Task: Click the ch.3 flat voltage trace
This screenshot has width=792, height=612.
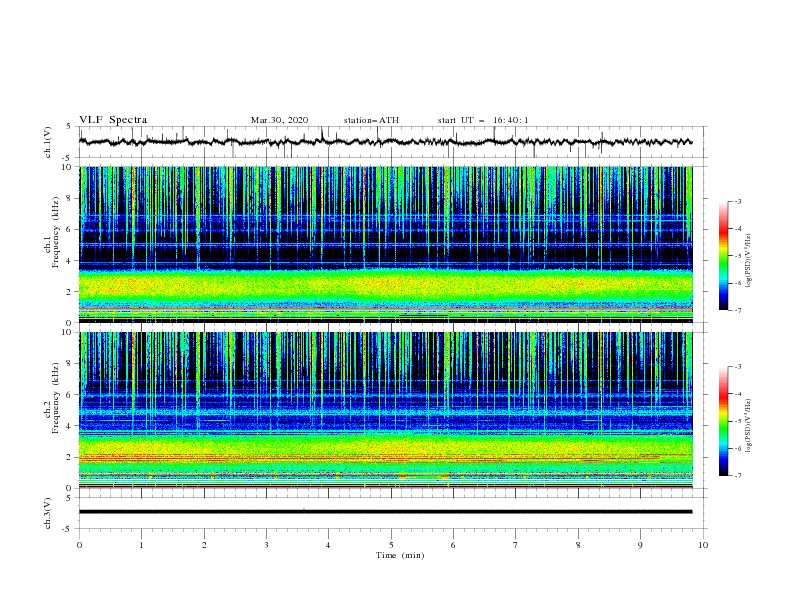Action: click(x=386, y=512)
